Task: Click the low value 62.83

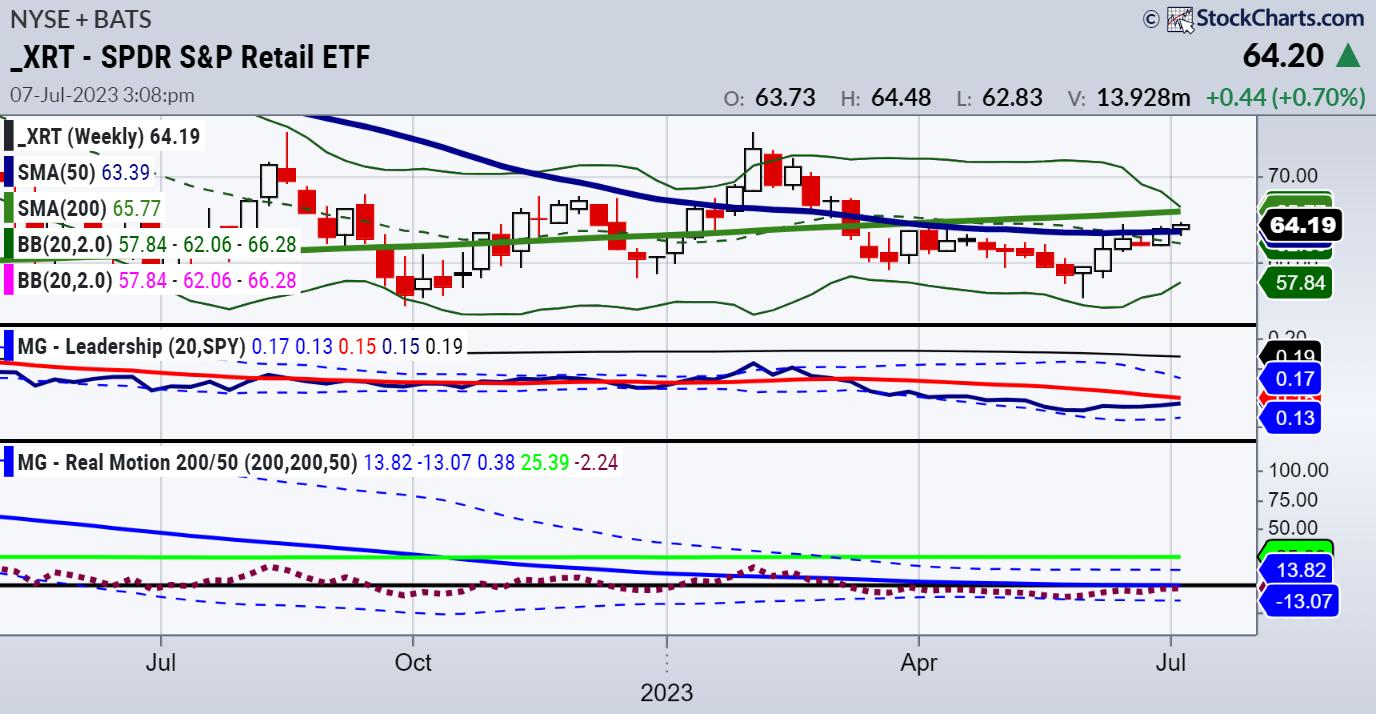Action: pyautogui.click(x=1012, y=97)
